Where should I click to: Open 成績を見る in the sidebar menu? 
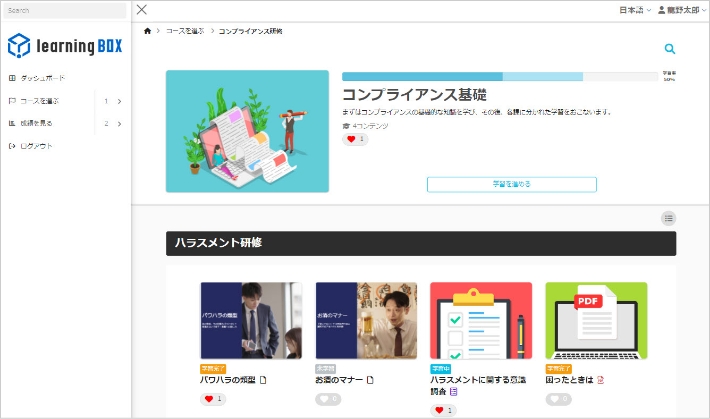point(37,124)
